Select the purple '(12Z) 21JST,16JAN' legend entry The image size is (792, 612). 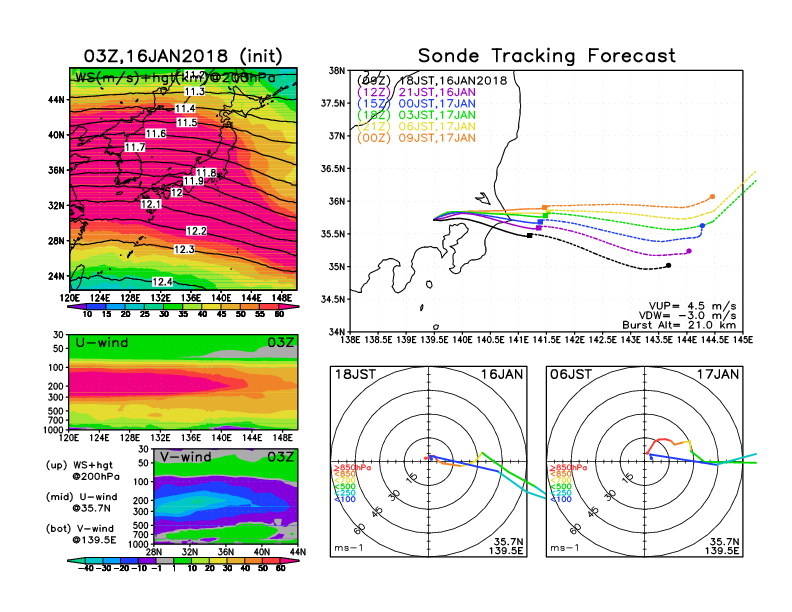click(416, 92)
